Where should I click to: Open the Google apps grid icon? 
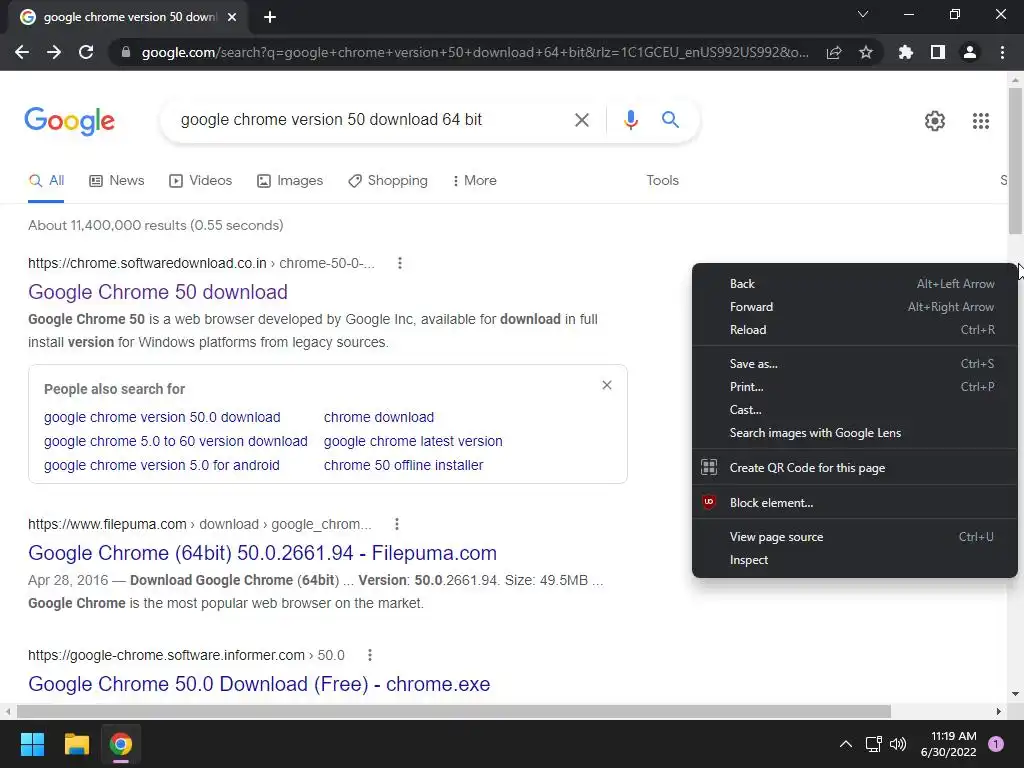click(x=980, y=121)
